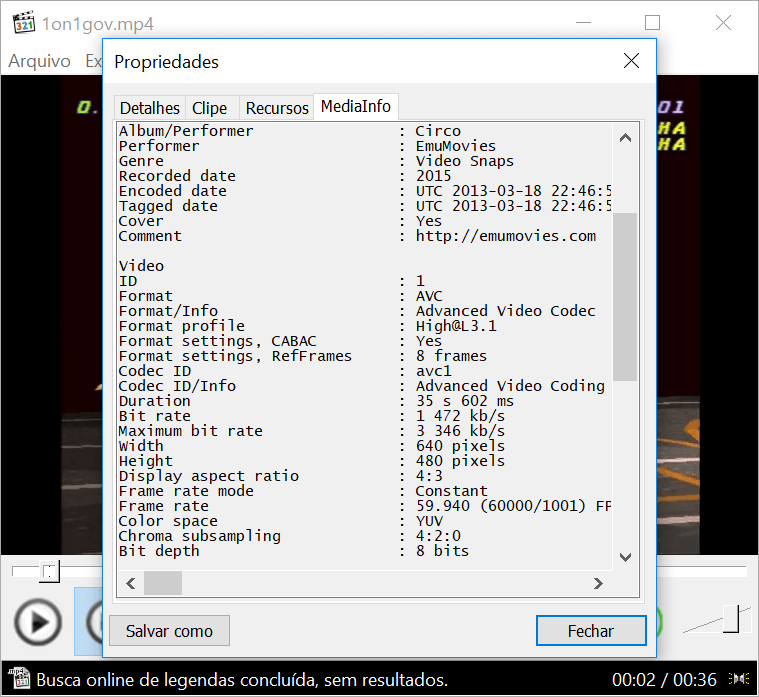Click the MPC app icon in title bar
Viewport: 759px width, 697px height.
coord(23,23)
